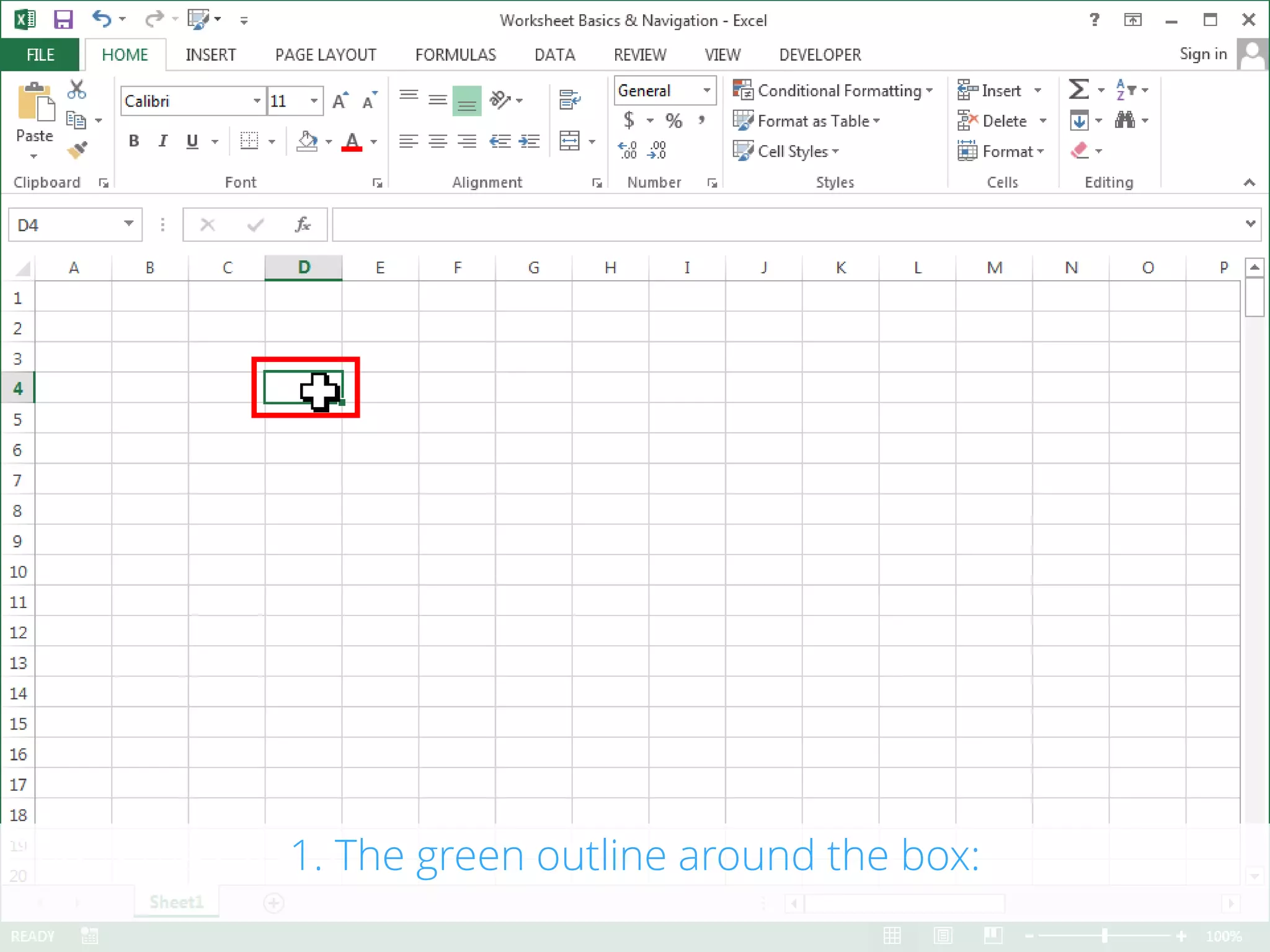The height and width of the screenshot is (952, 1270).
Task: Toggle Align Right for cell text
Action: 467,141
